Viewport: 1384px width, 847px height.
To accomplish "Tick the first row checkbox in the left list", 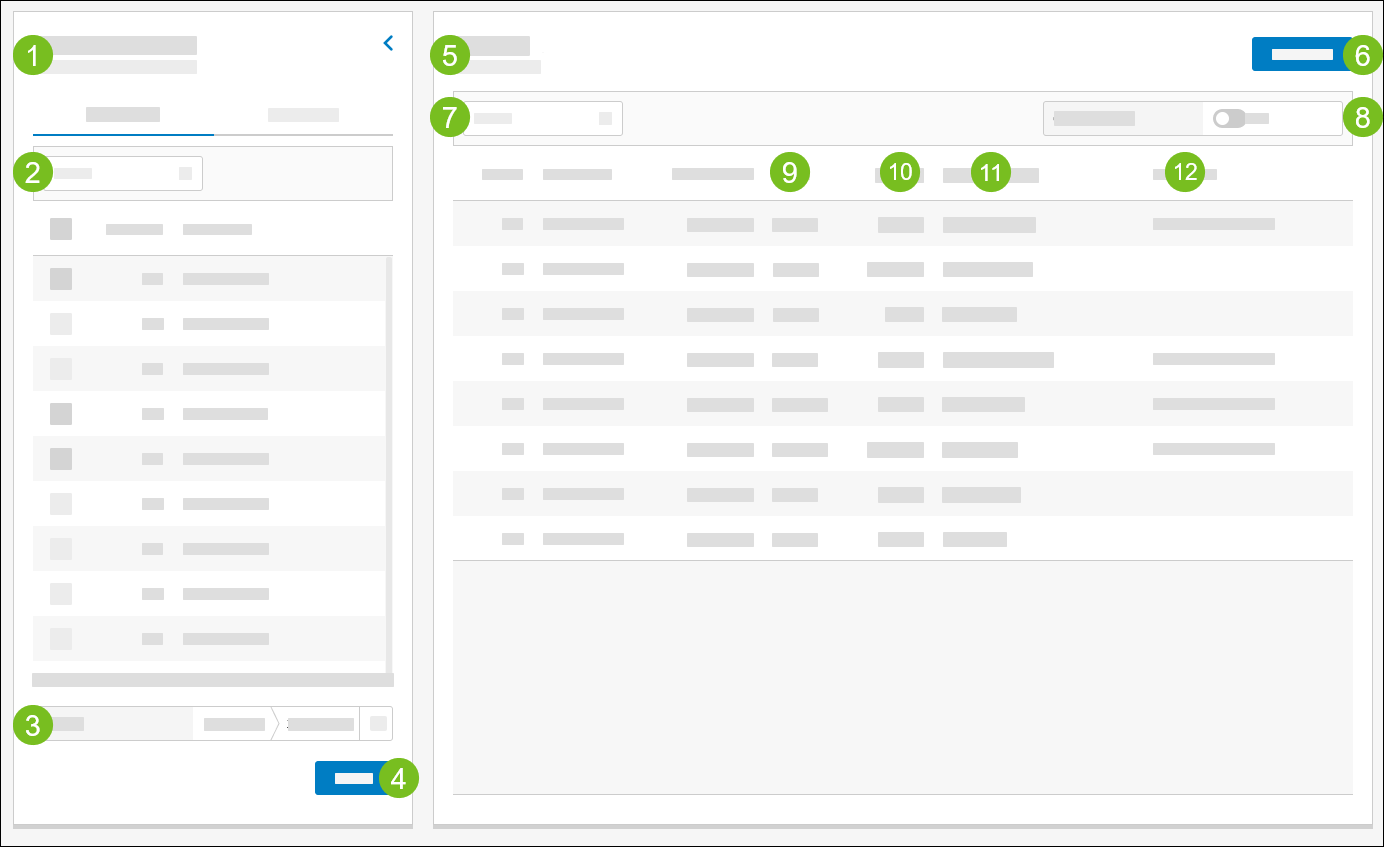I will pyautogui.click(x=61, y=279).
